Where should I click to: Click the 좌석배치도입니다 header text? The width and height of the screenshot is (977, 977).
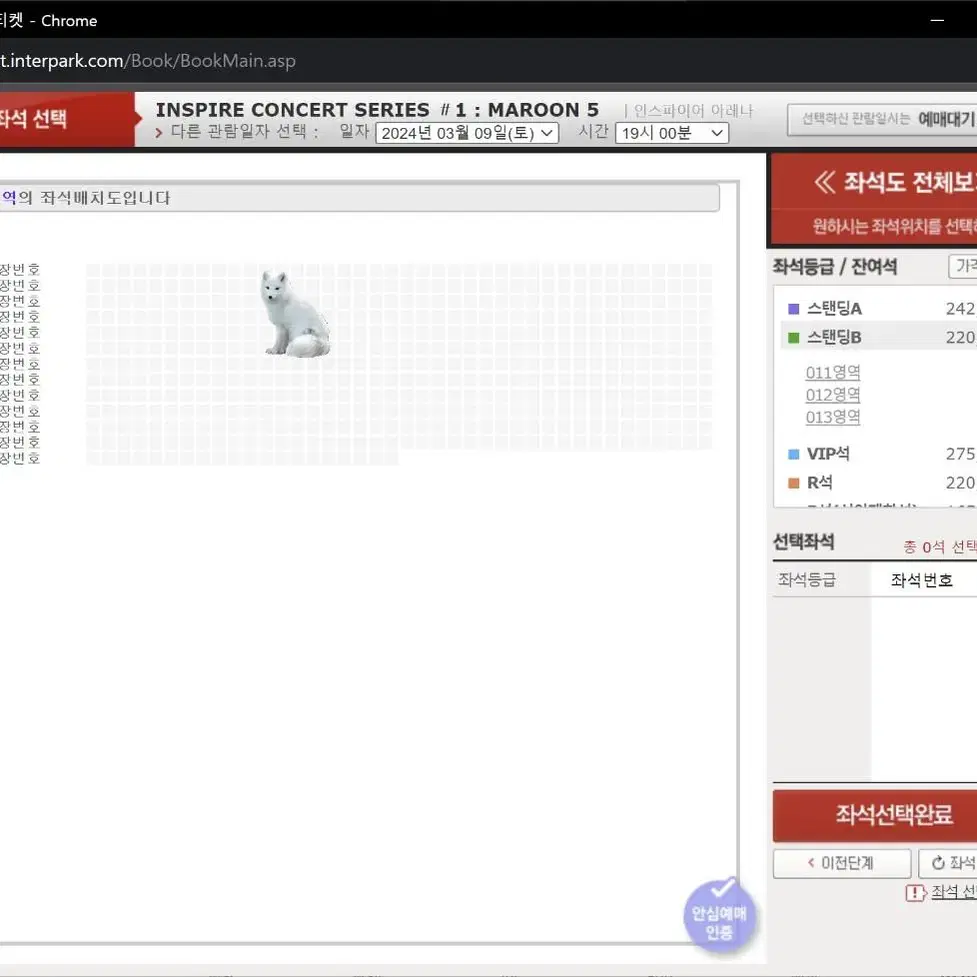[105, 198]
